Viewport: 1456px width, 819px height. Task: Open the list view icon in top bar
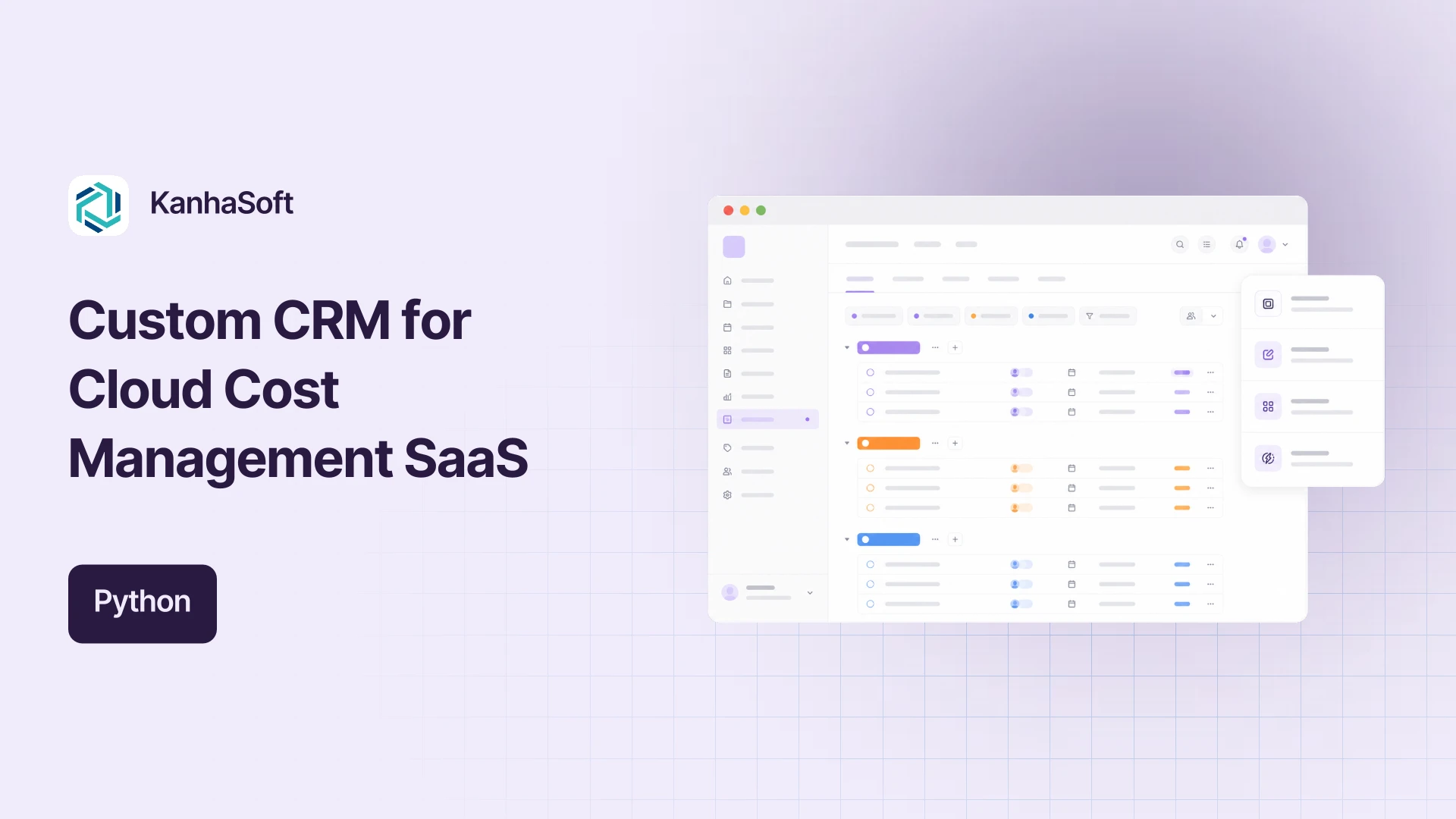click(1207, 244)
